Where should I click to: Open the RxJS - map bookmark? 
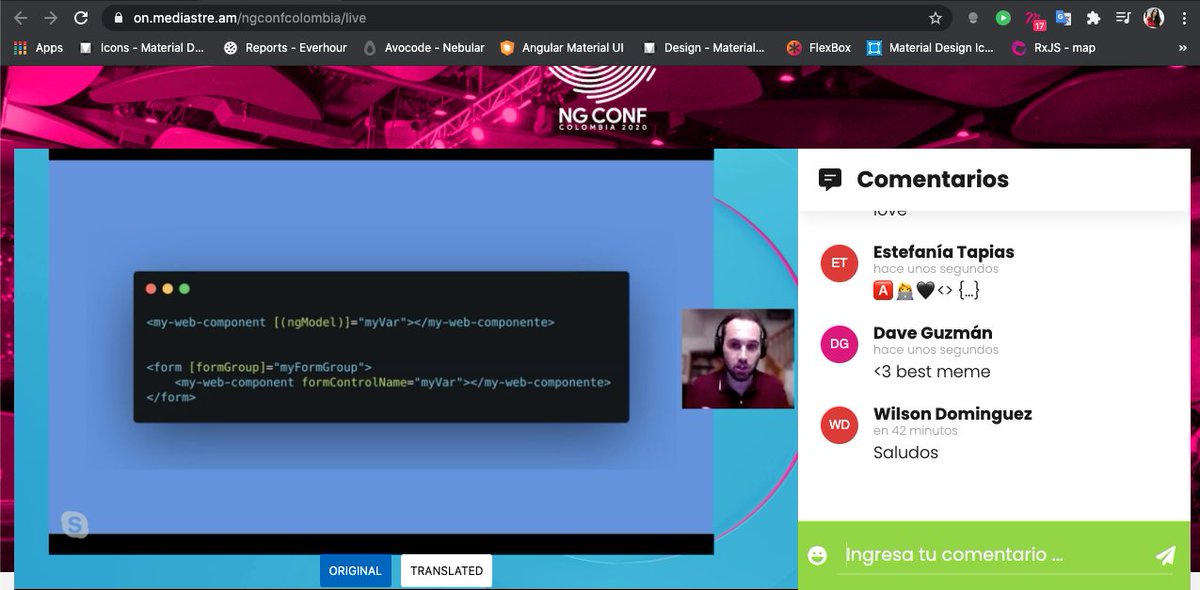click(x=1054, y=47)
